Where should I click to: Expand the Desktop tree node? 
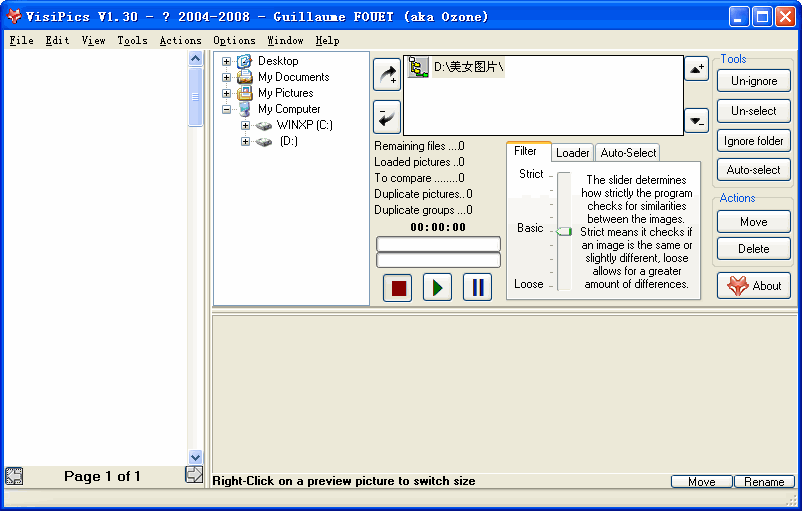click(227, 61)
